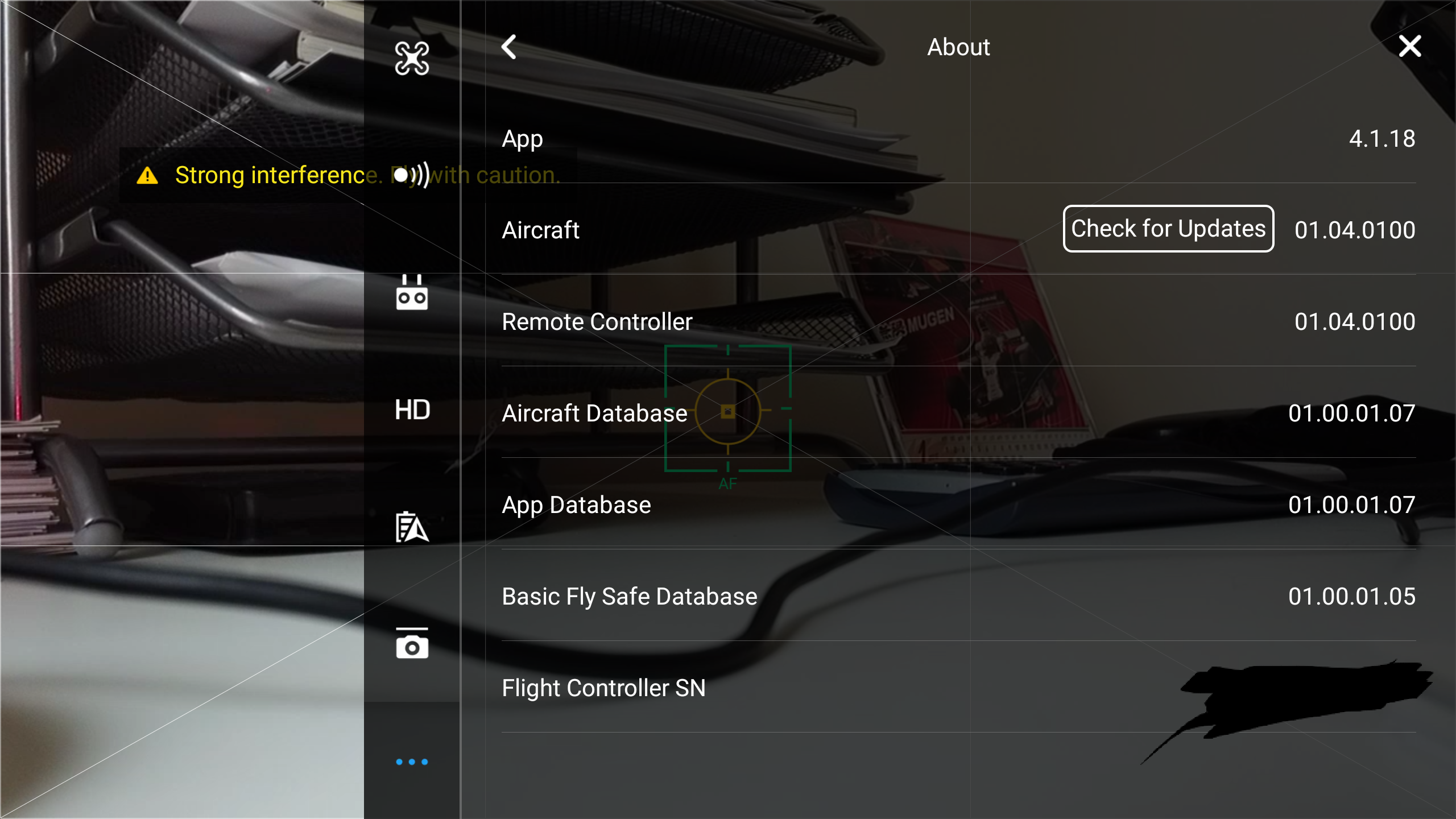Close the About panel with the X
Screen dimensions: 1456x819
1410,47
